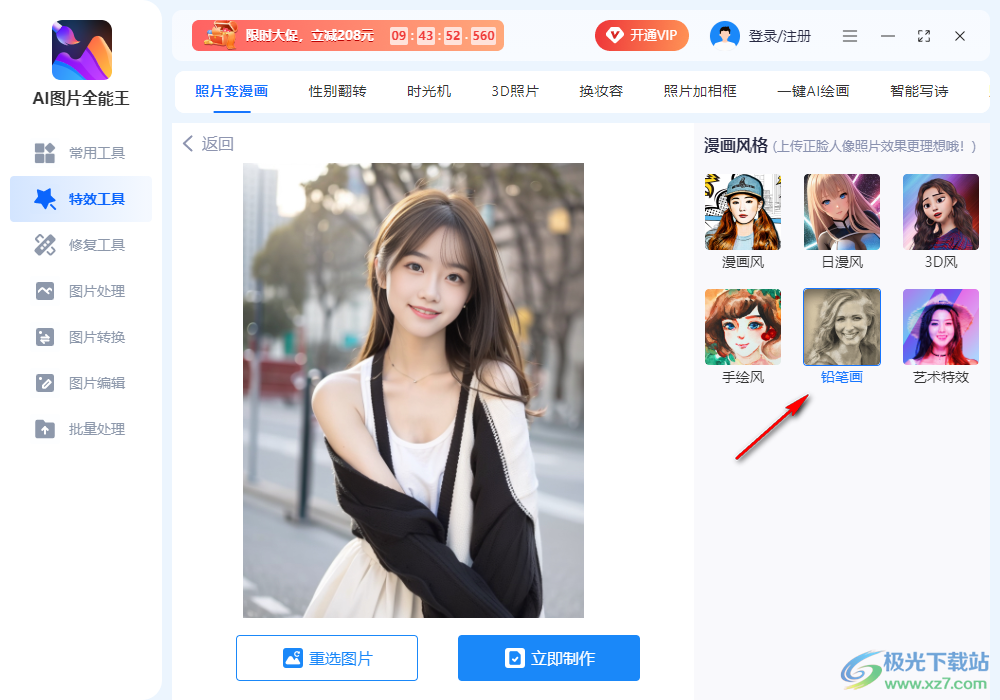Open the 常用工具 section
Viewport: 1000px width, 700px height.
[80, 153]
